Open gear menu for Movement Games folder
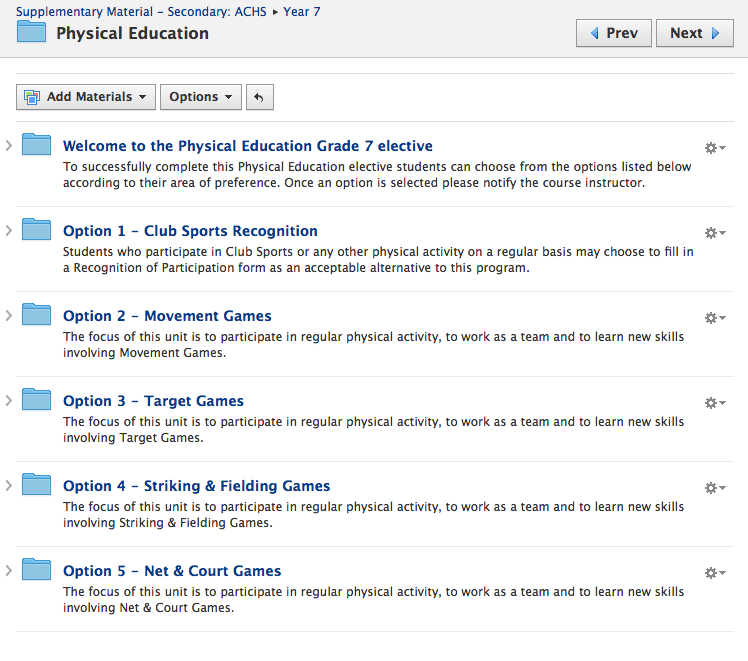 [x=715, y=318]
